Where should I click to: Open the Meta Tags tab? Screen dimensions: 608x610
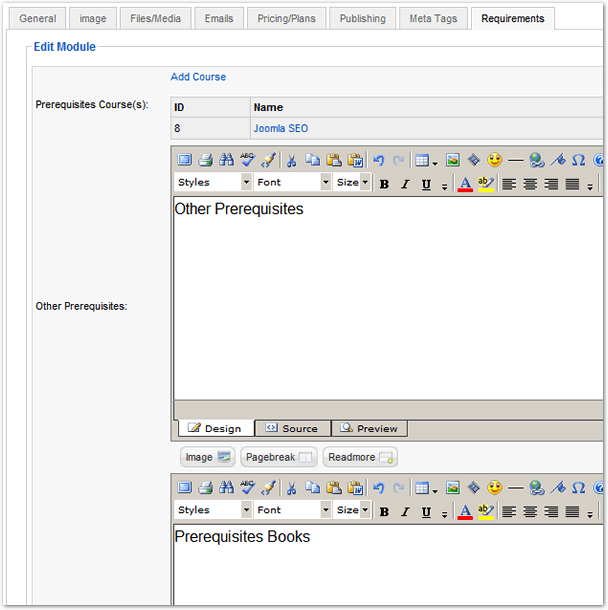[x=433, y=18]
